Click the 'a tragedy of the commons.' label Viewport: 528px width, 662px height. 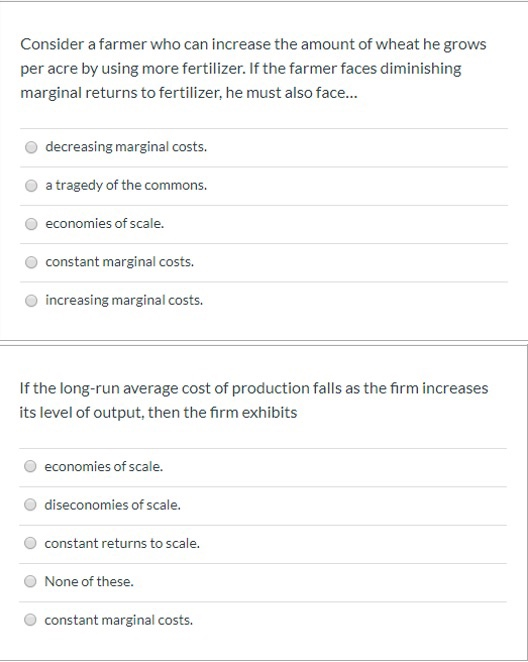pyautogui.click(x=126, y=185)
